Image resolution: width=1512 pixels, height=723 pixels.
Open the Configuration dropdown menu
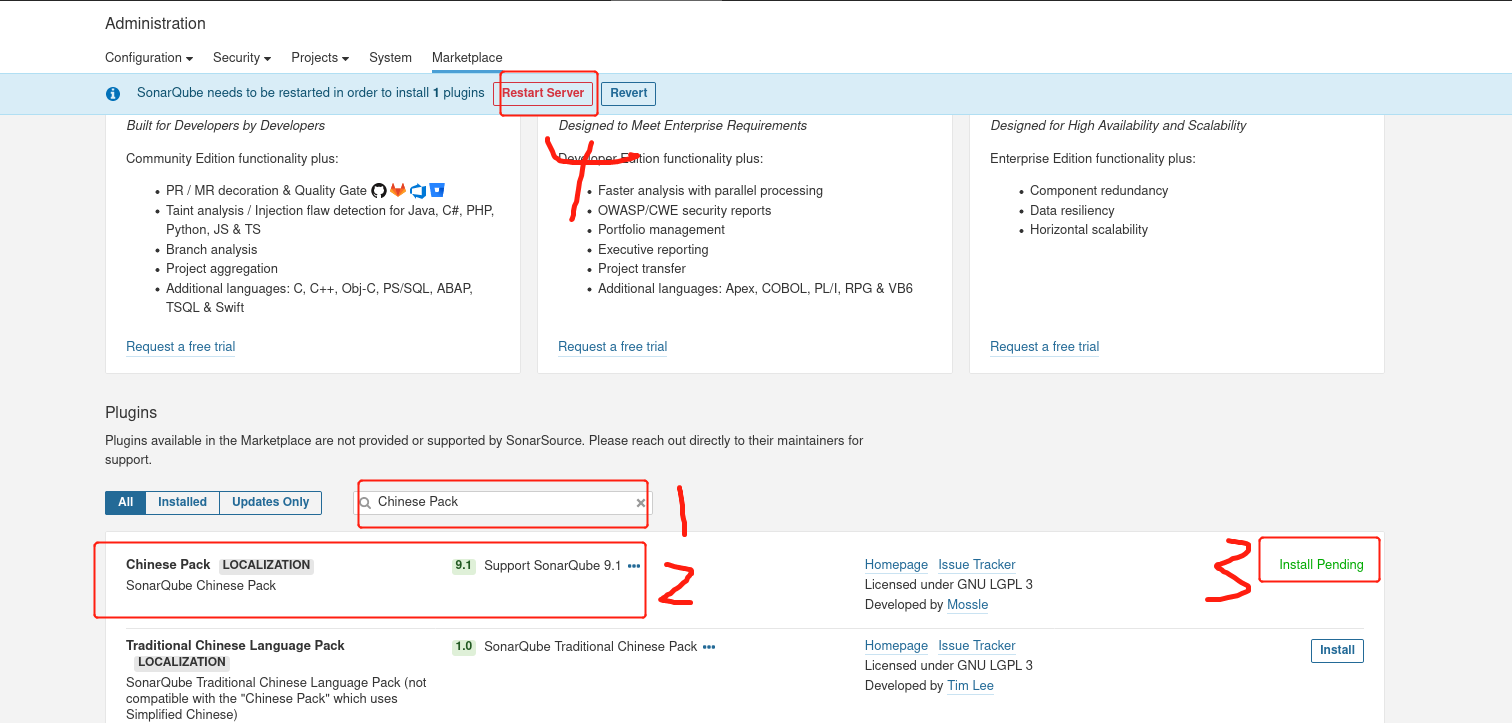click(x=149, y=58)
